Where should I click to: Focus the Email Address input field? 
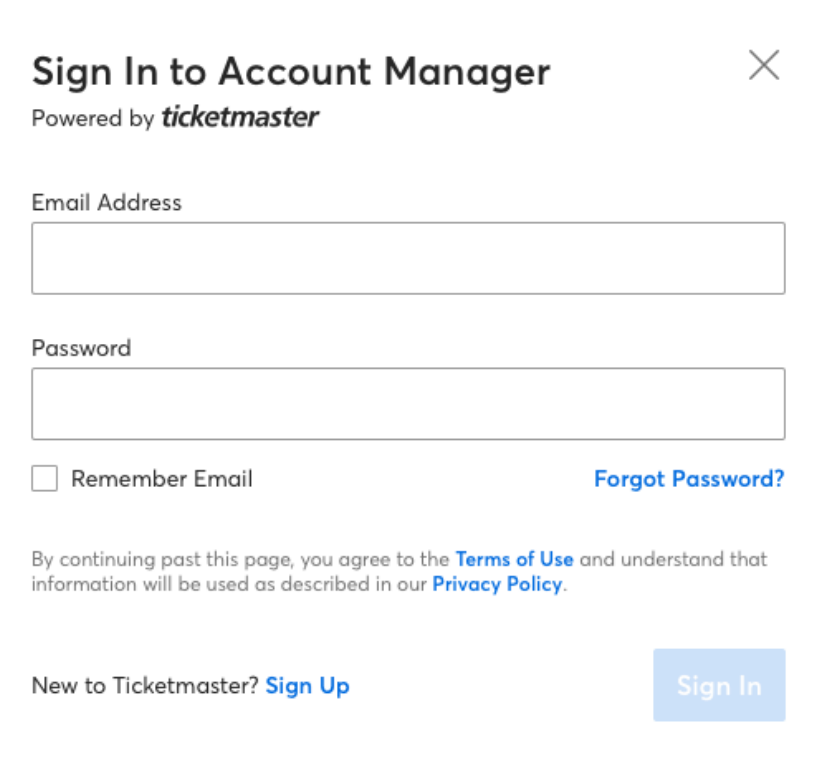408,258
